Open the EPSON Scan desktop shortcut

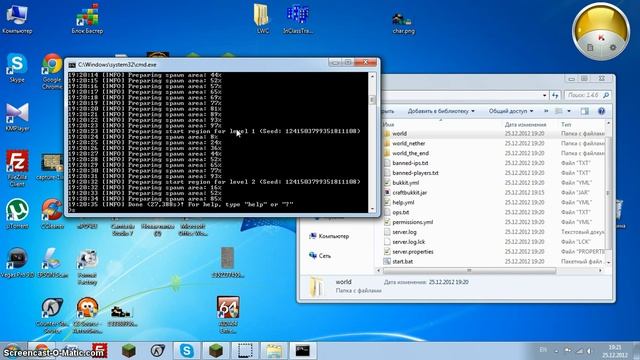pos(52,263)
